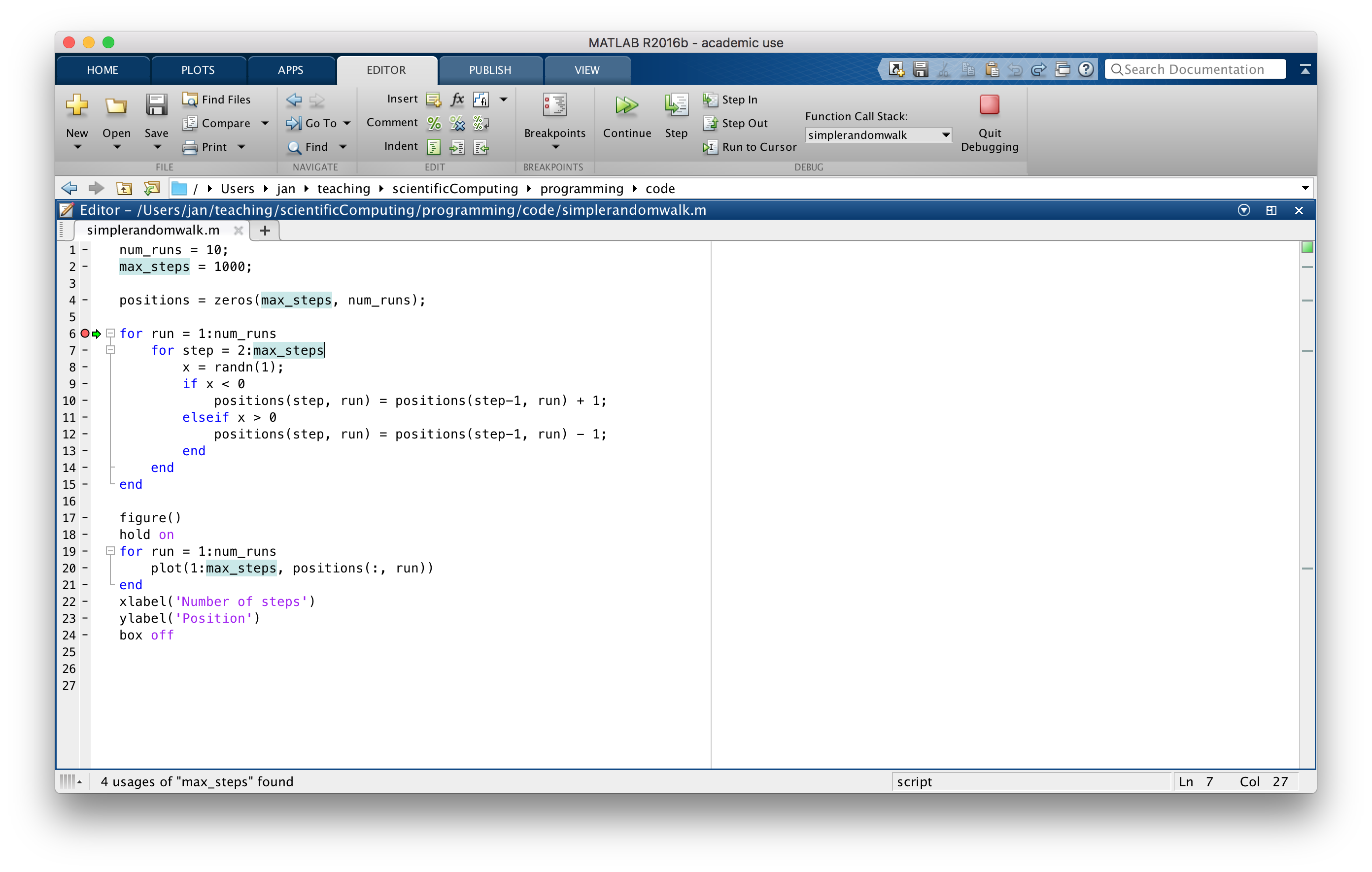Open the HOME ribbon tab
The height and width of the screenshot is (872, 1372).
pyautogui.click(x=103, y=70)
